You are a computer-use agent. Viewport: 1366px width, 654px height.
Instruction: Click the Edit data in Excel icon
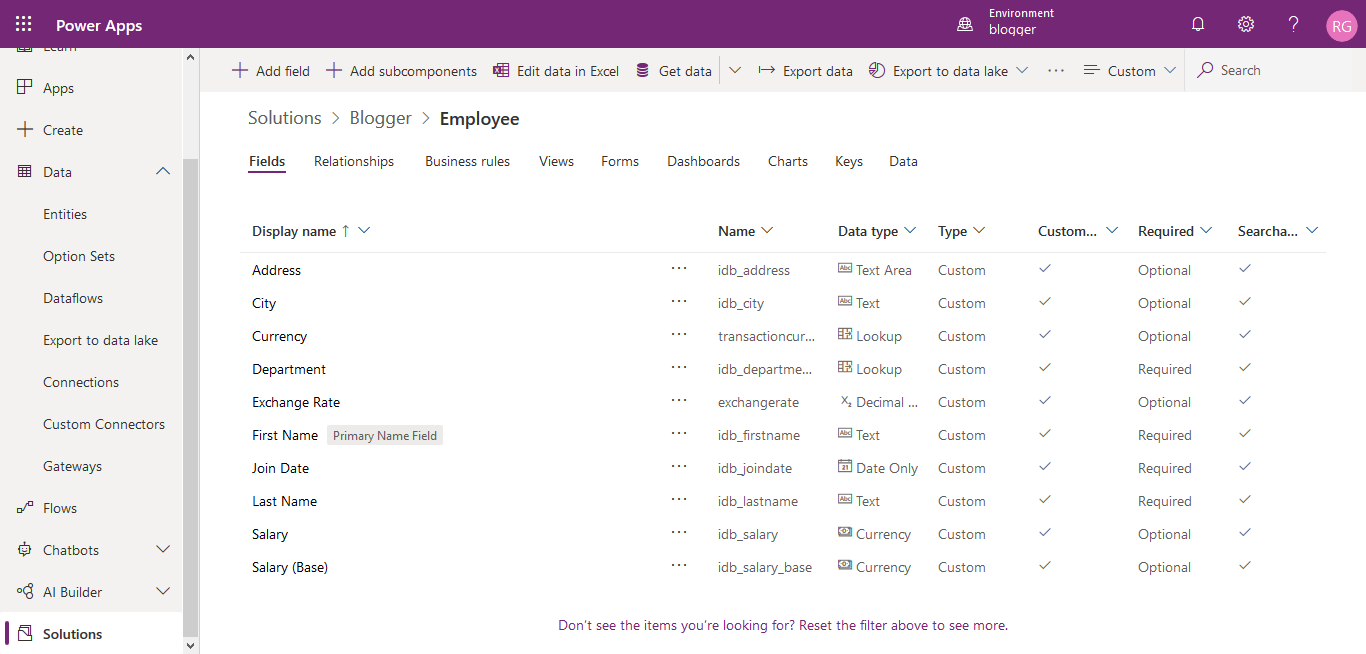502,71
